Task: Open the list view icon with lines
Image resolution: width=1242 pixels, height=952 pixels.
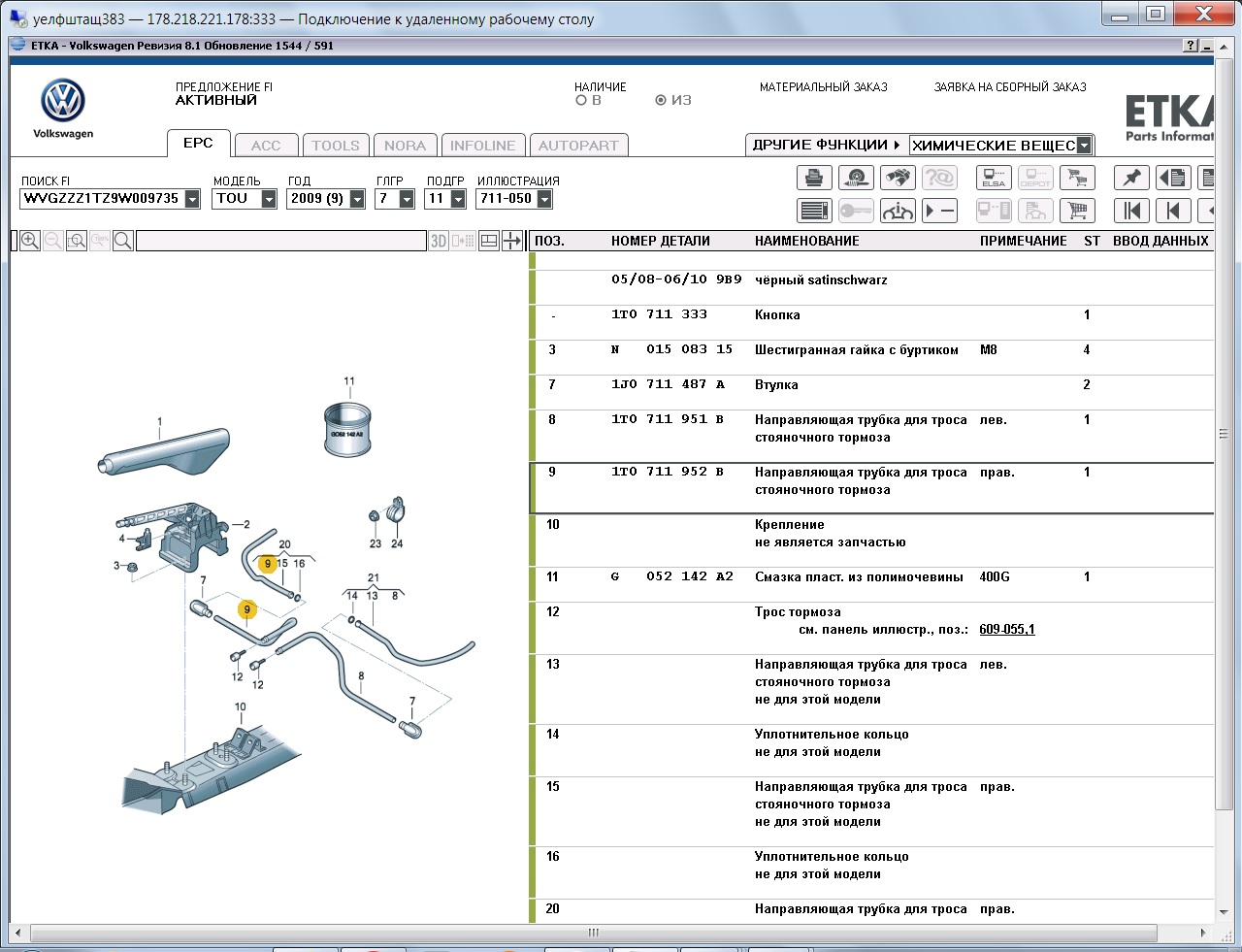Action: [x=814, y=211]
